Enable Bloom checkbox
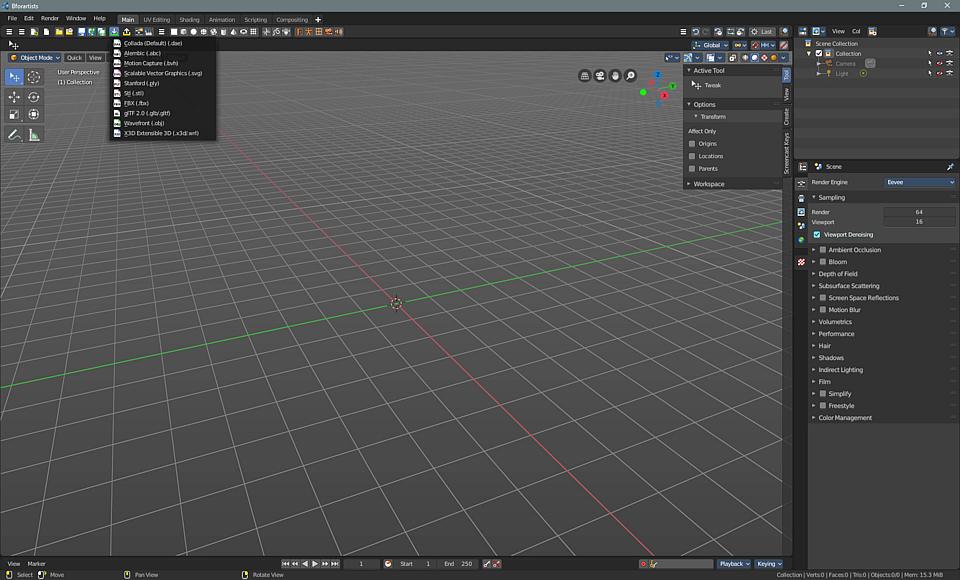Viewport: 960px width, 580px height. click(823, 262)
